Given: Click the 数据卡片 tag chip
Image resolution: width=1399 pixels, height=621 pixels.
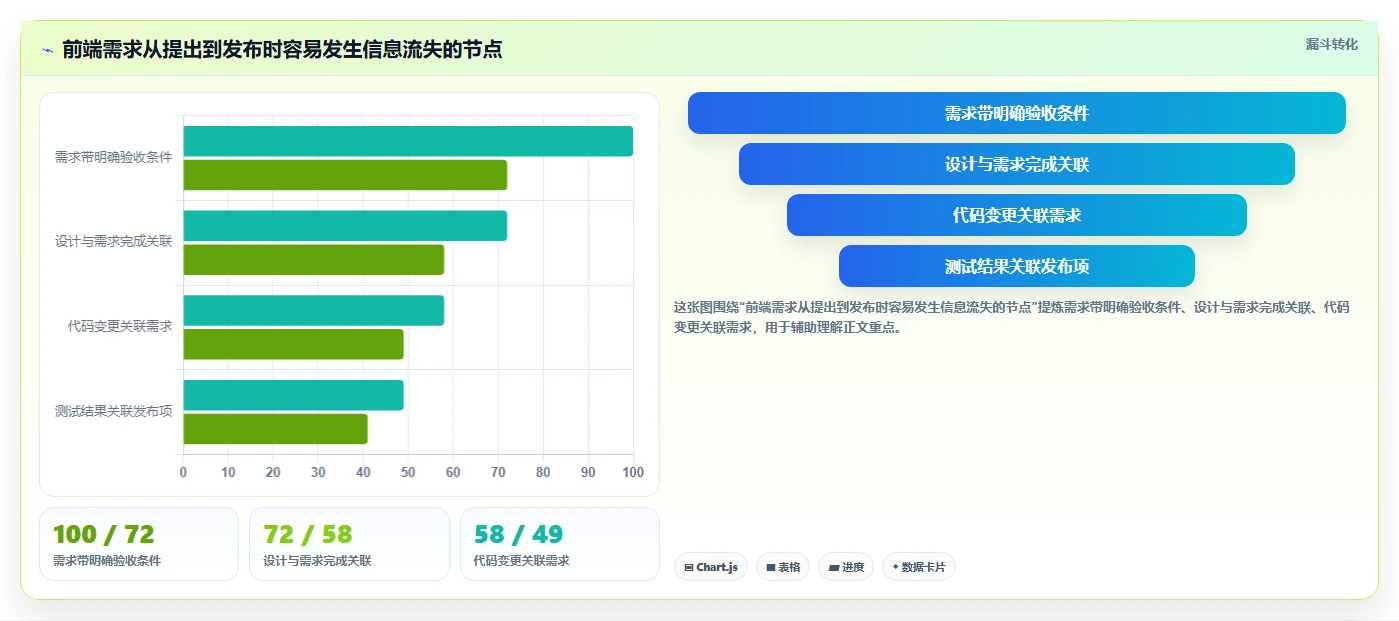Looking at the screenshot, I should pos(919,567).
